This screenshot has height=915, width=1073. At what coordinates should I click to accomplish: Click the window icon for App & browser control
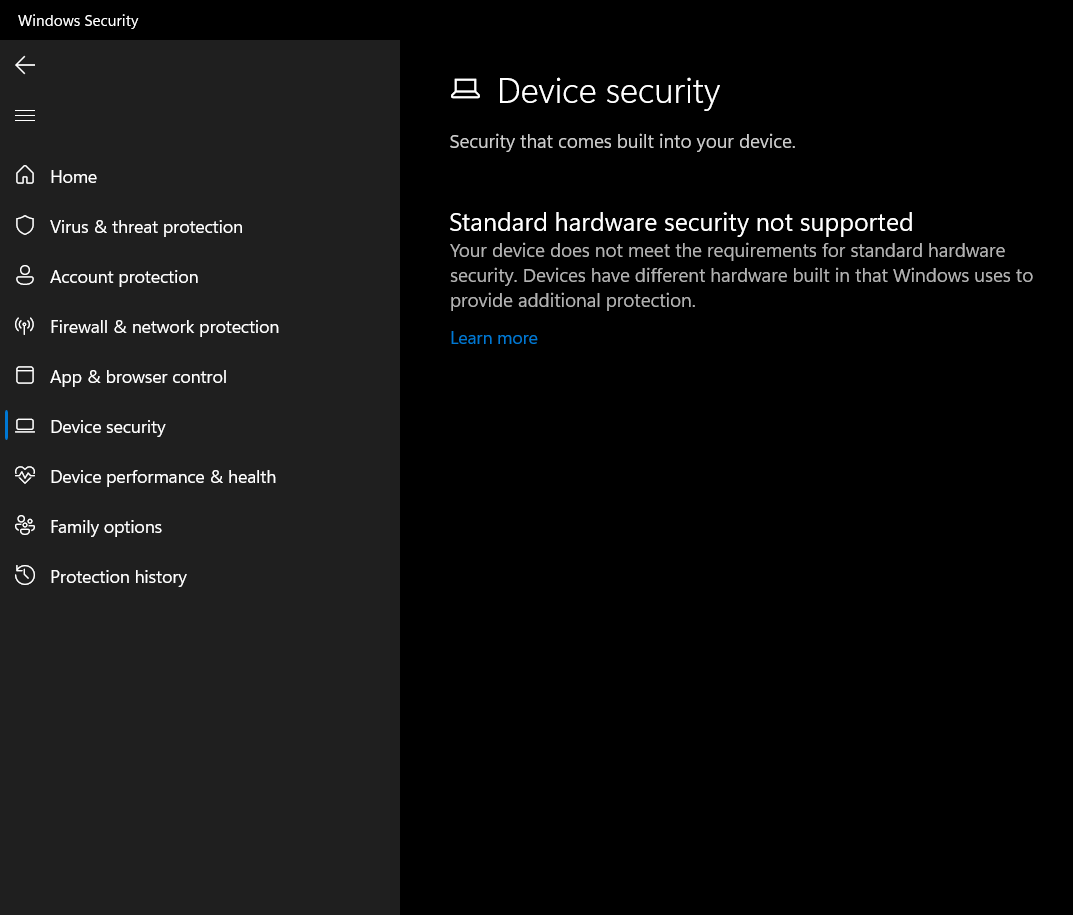click(x=25, y=375)
